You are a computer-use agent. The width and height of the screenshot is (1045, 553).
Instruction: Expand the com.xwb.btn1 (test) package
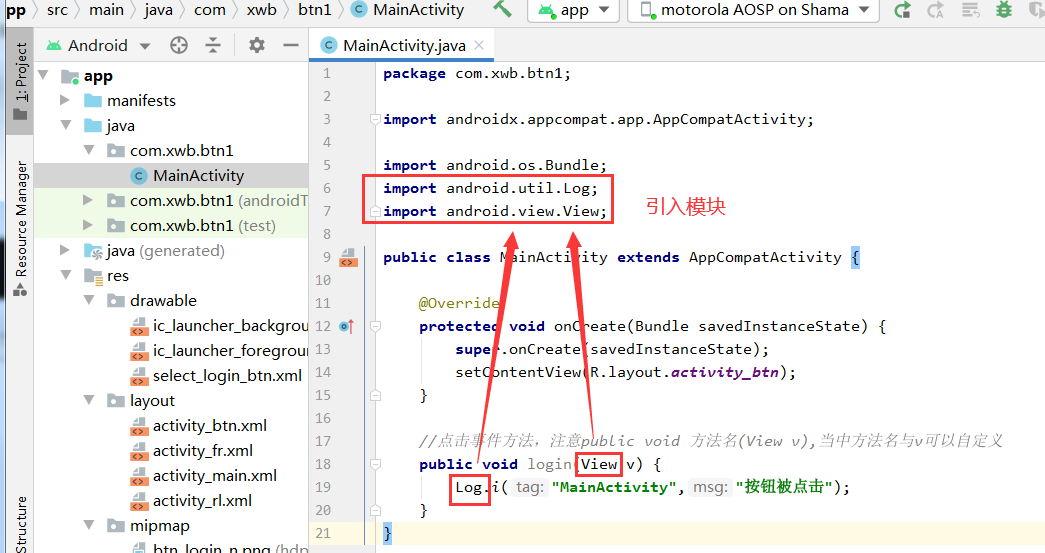(x=88, y=226)
